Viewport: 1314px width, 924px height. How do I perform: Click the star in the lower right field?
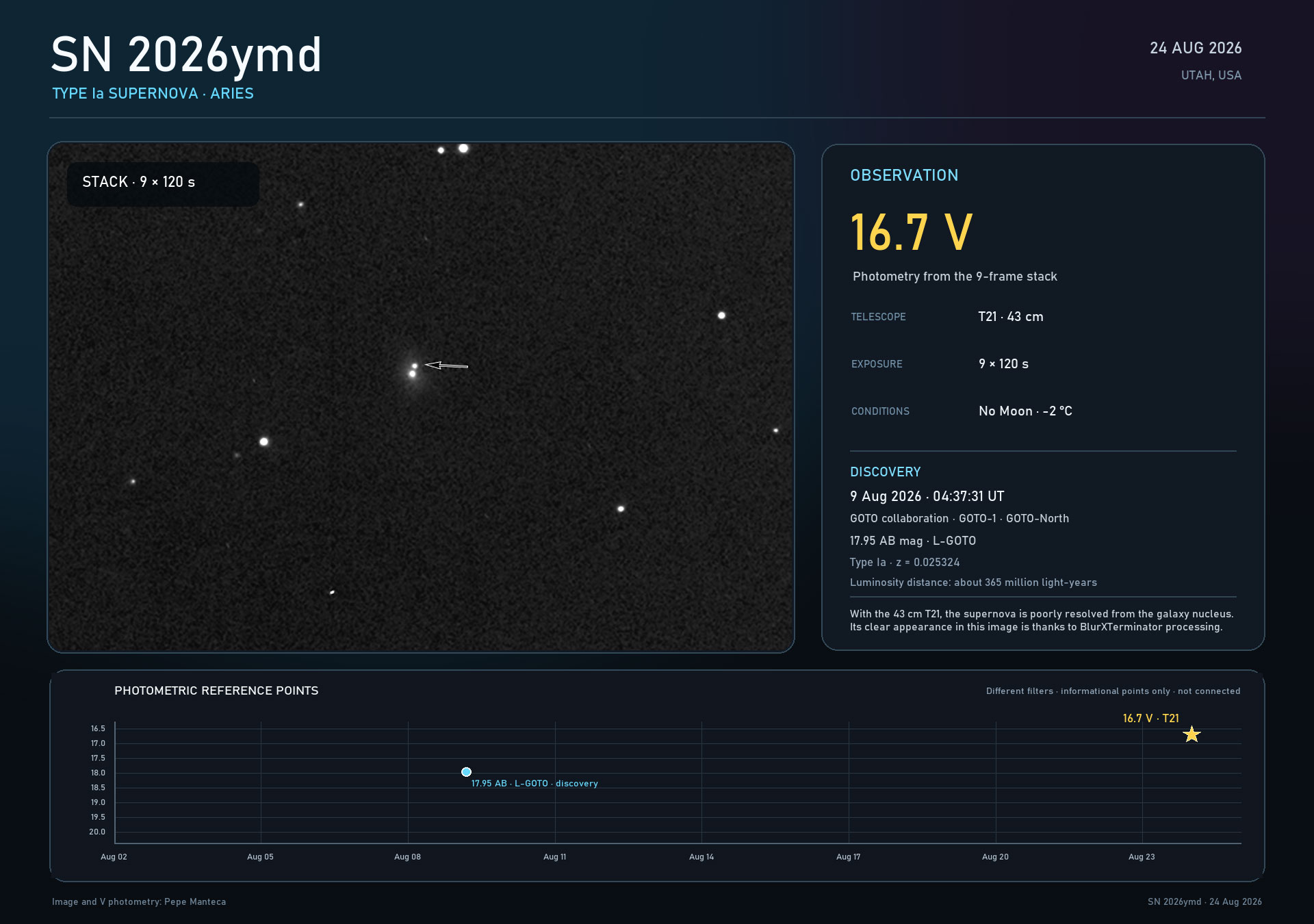pos(621,509)
